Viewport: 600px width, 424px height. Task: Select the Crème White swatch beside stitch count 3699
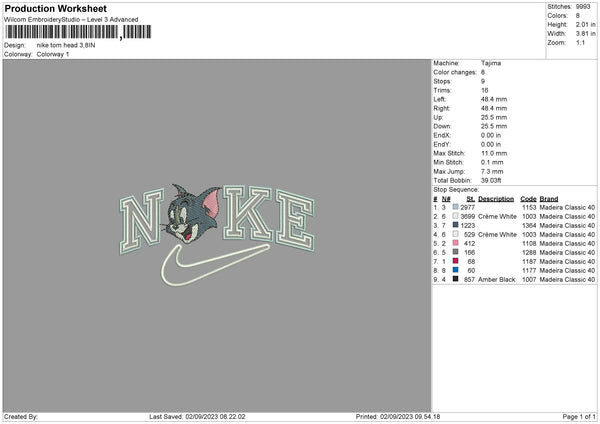tap(455, 216)
